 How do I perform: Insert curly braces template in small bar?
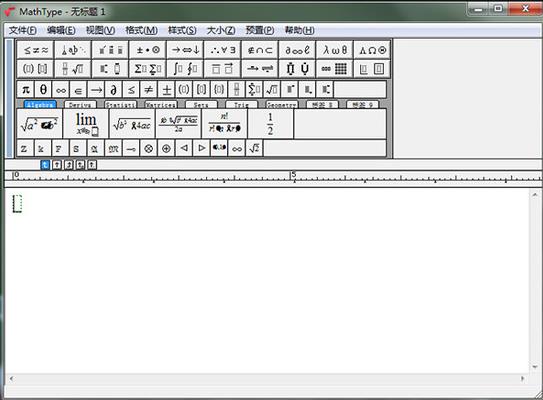click(x=219, y=90)
